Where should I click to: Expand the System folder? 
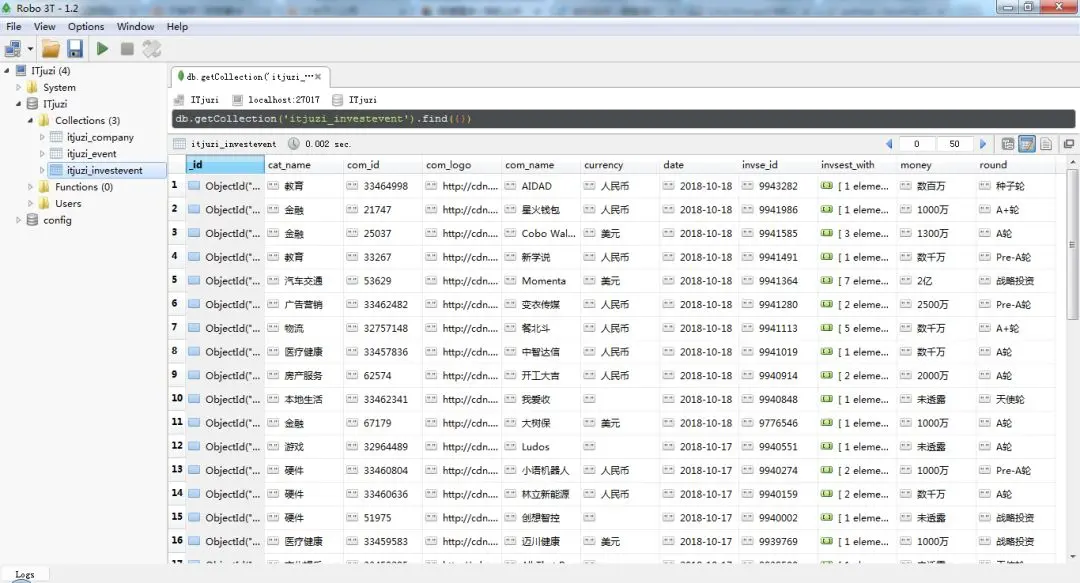pos(19,88)
